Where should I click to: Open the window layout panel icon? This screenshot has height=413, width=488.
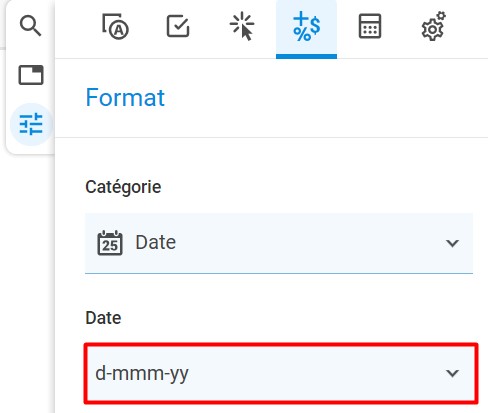click(x=31, y=75)
